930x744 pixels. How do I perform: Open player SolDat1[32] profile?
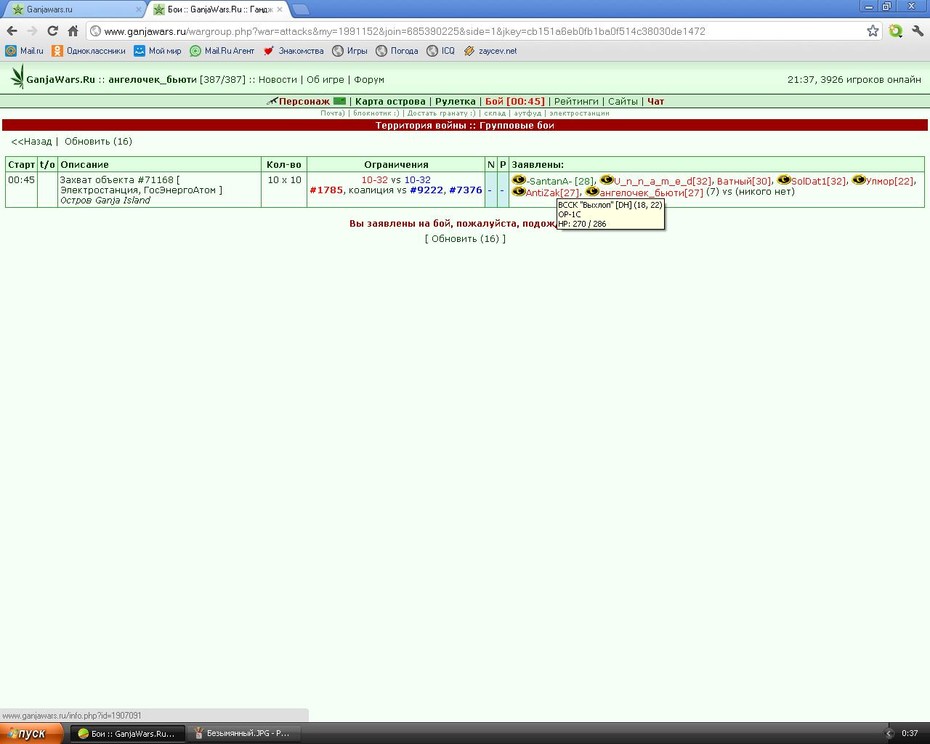click(x=818, y=181)
